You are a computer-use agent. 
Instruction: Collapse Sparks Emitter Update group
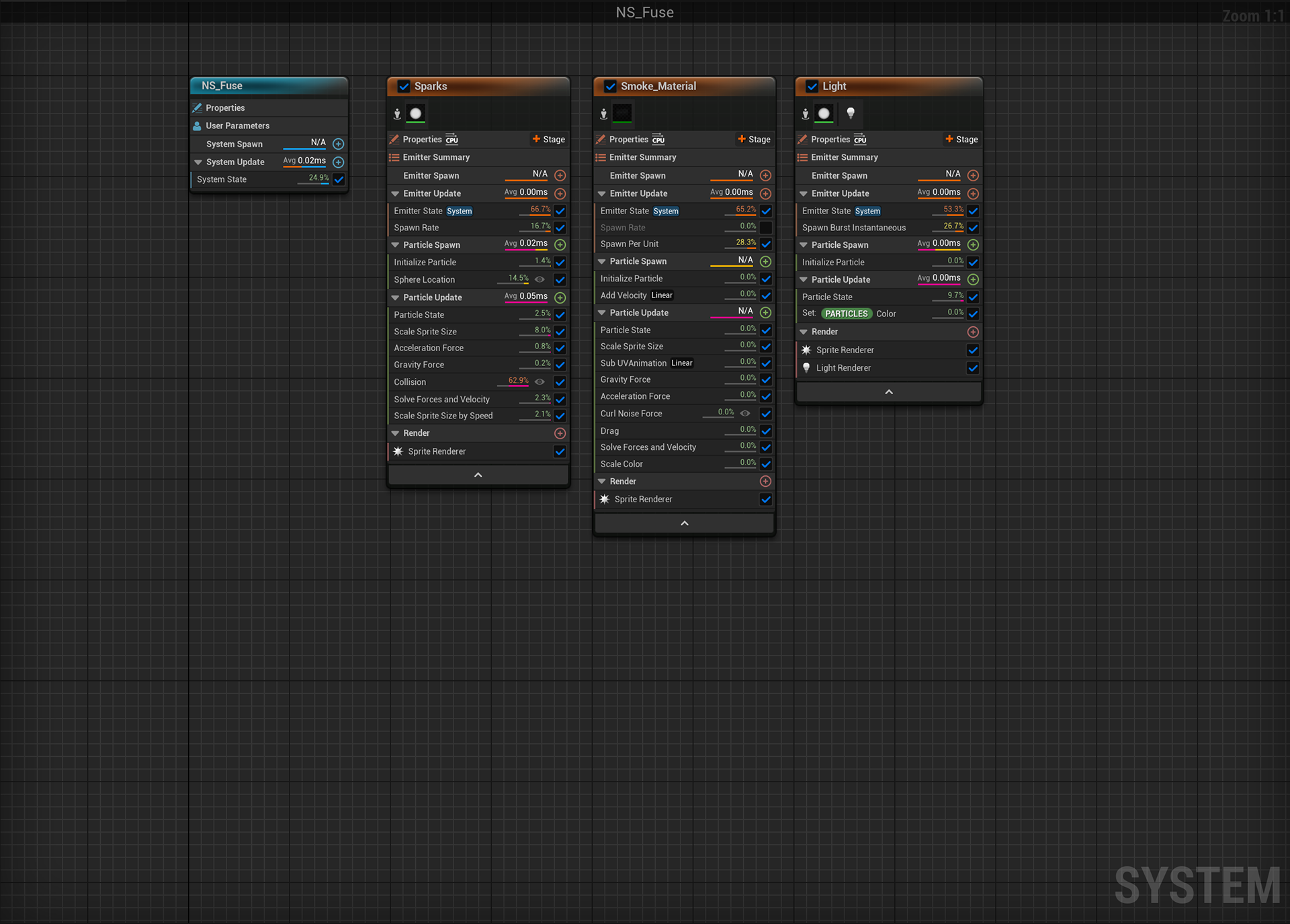395,193
